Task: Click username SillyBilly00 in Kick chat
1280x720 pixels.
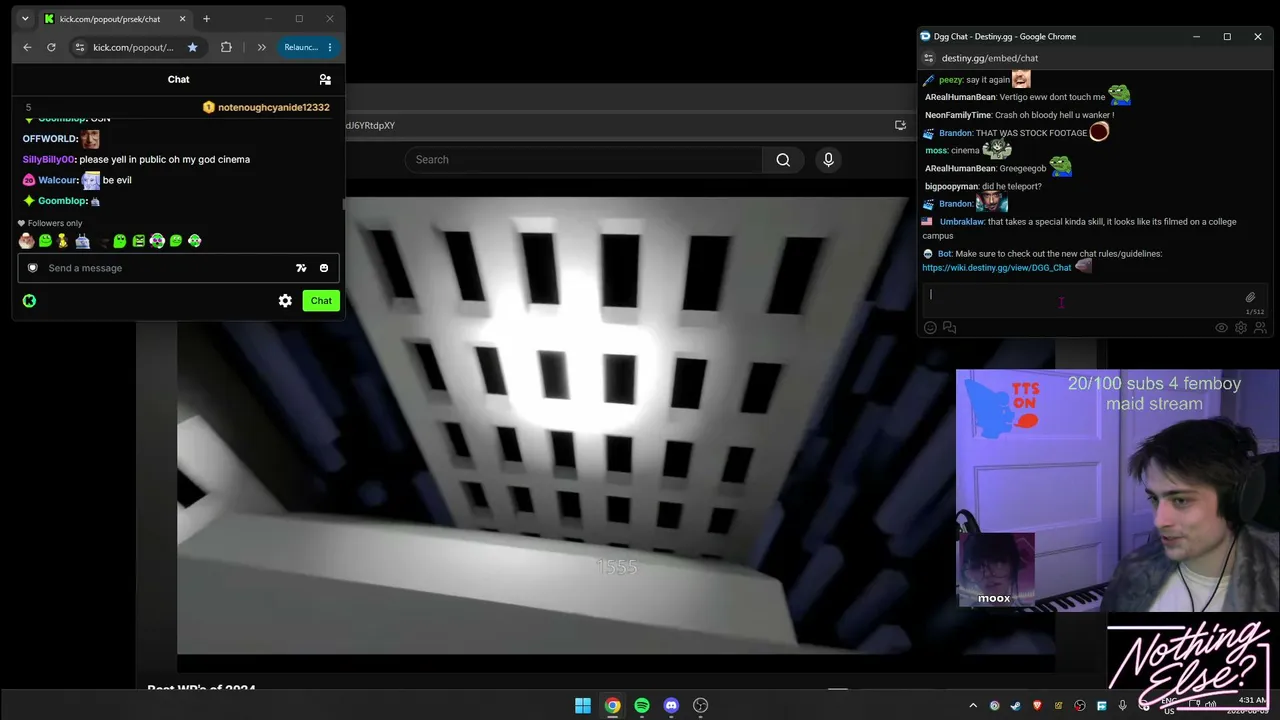Action: (x=49, y=159)
